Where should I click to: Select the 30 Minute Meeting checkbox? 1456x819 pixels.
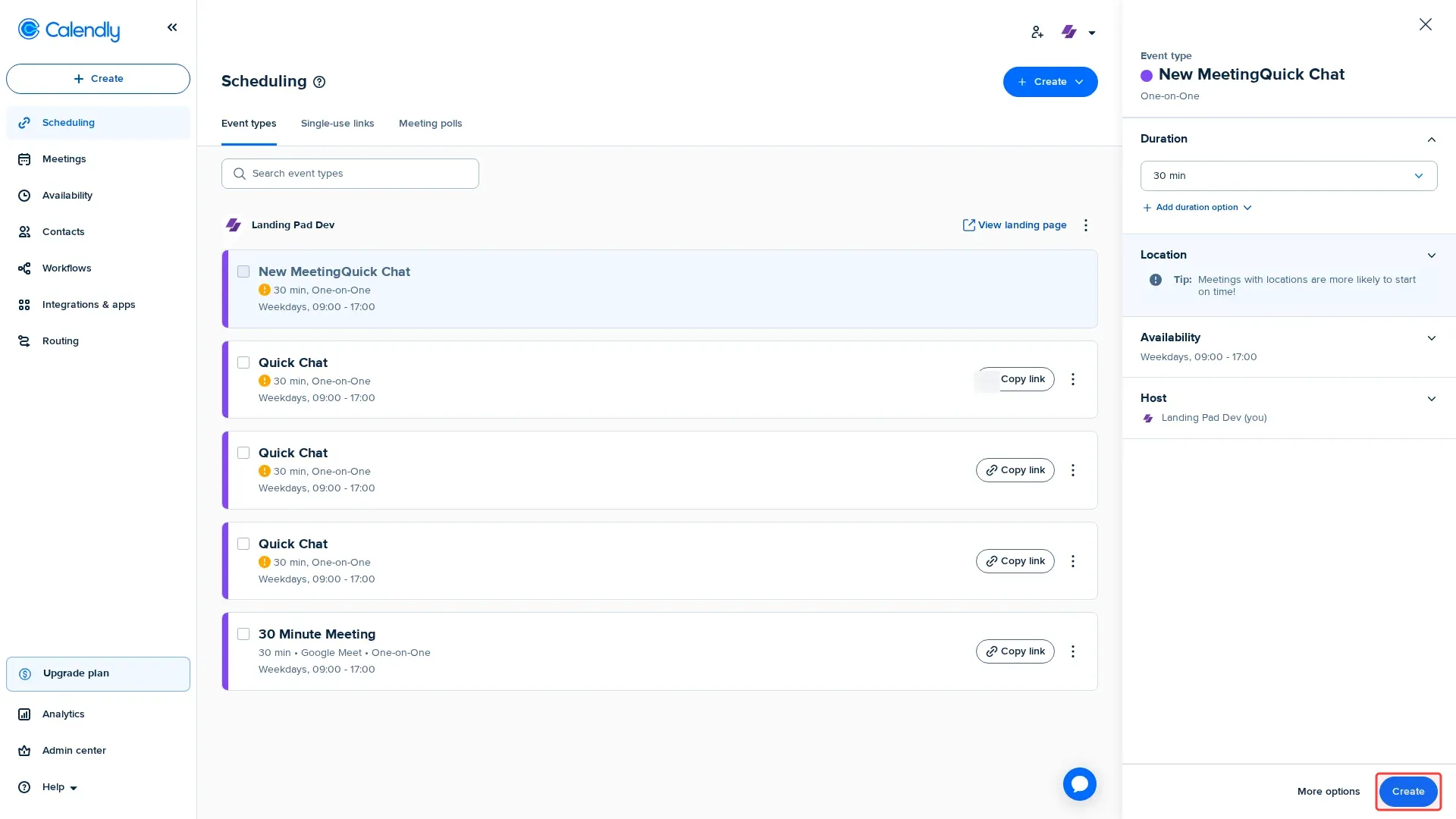pyautogui.click(x=243, y=633)
